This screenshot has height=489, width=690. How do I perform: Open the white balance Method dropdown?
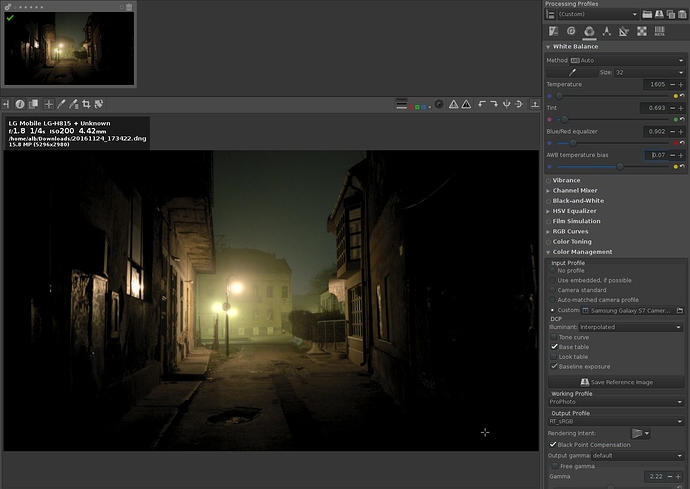coord(626,60)
